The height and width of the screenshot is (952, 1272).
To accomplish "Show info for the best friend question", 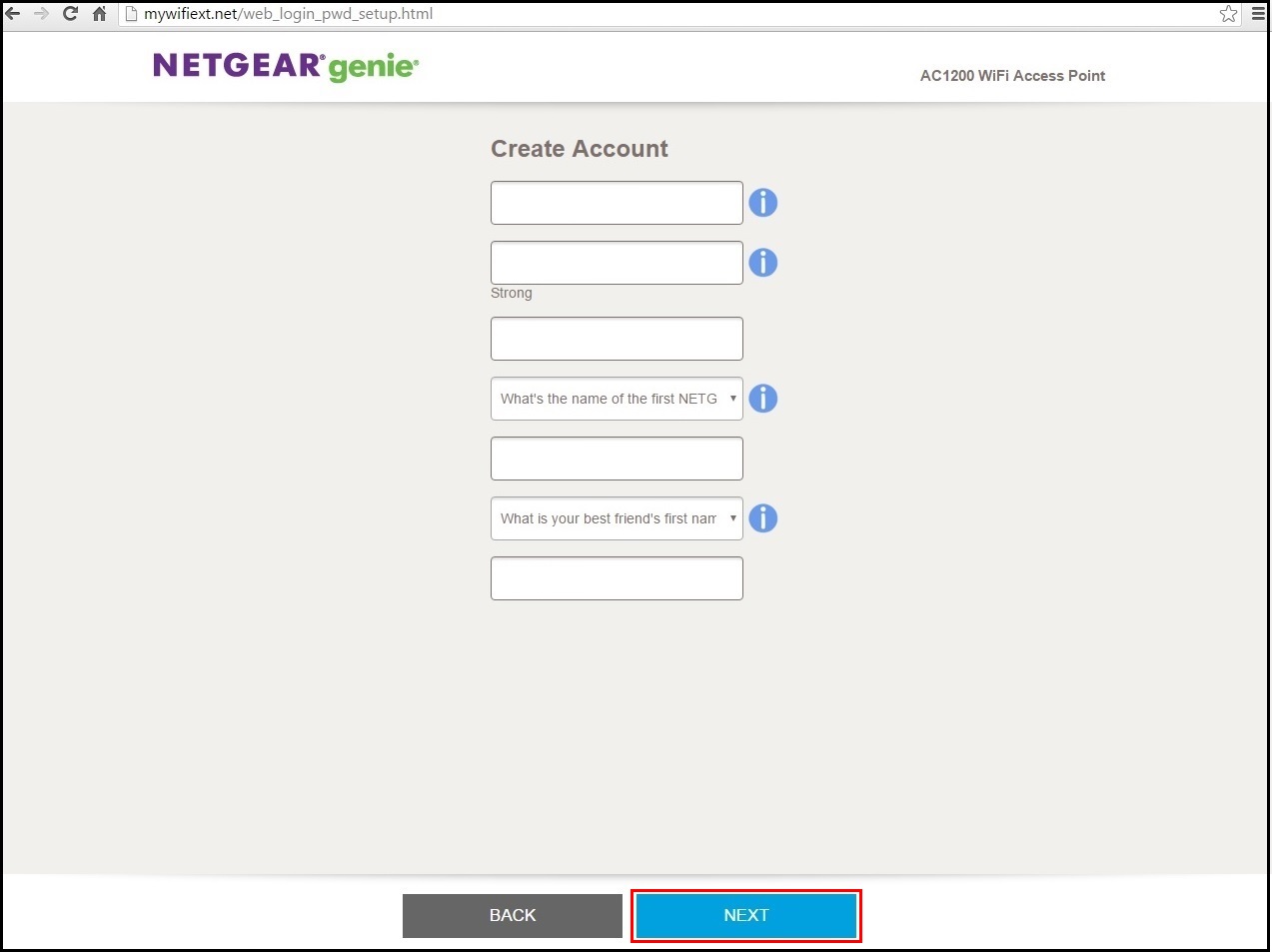I will click(x=762, y=518).
